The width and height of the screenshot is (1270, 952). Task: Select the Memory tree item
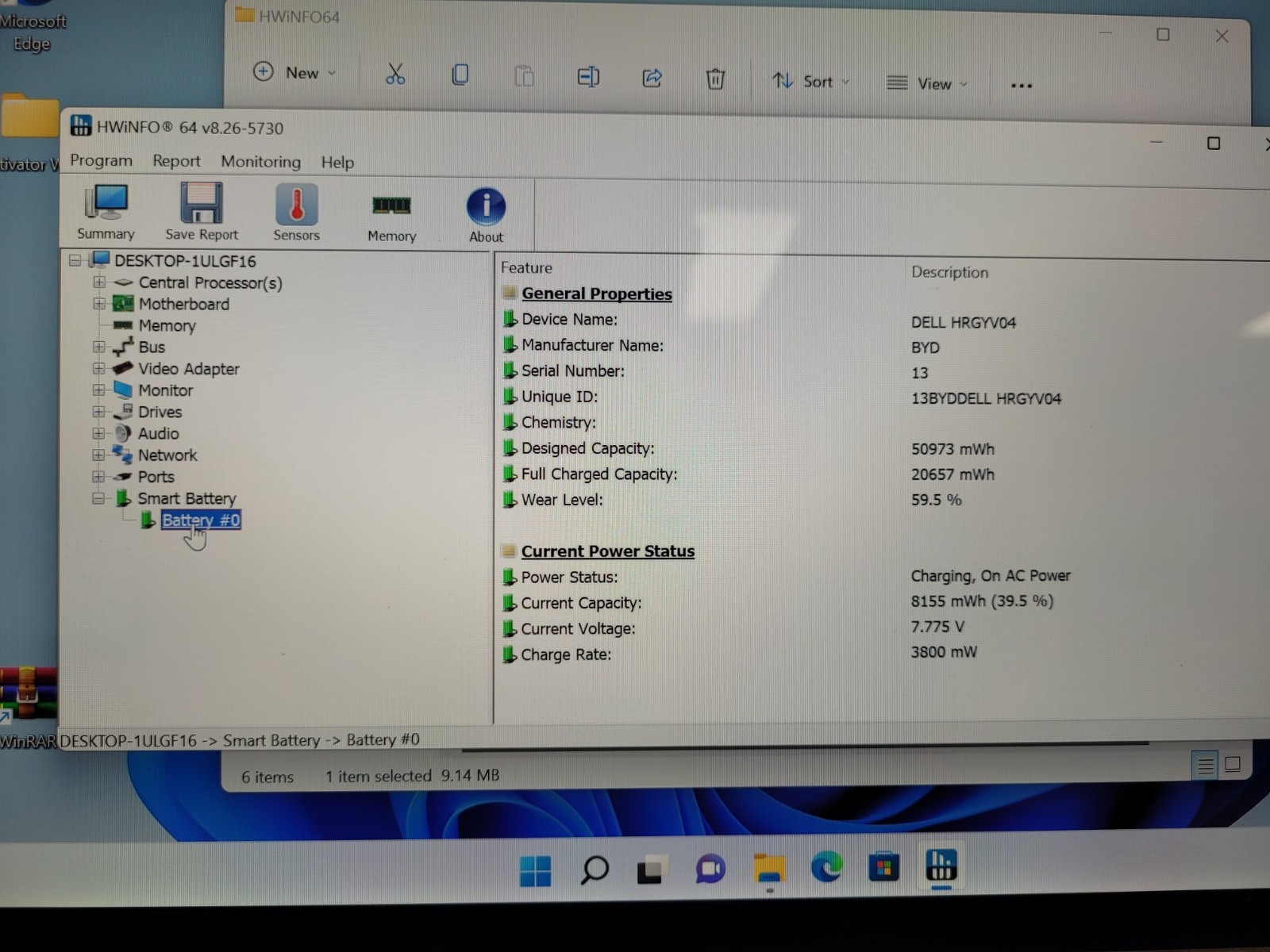coord(167,325)
